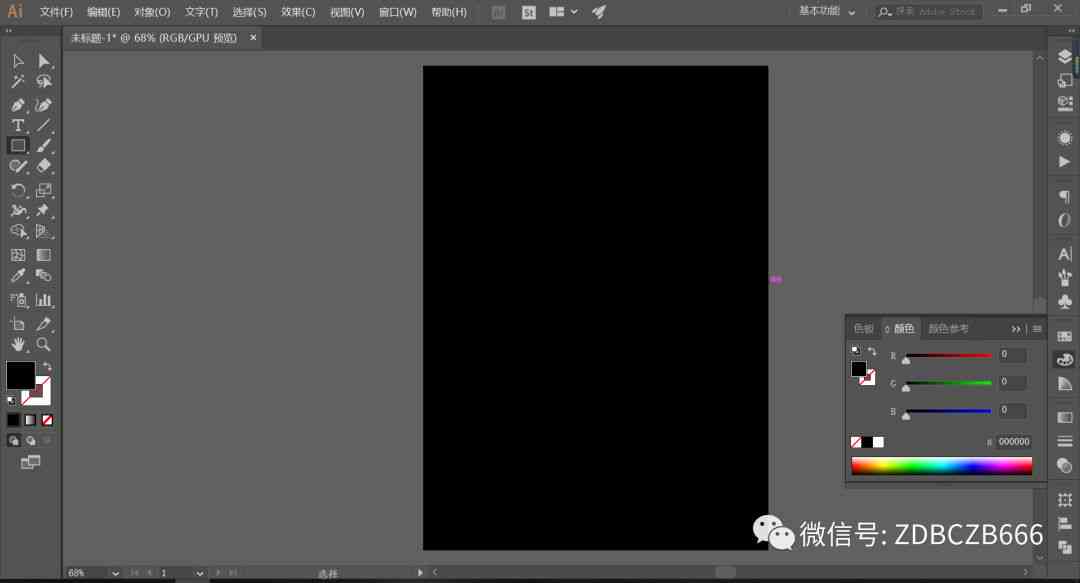Choose the Mesh tool

click(x=18, y=255)
